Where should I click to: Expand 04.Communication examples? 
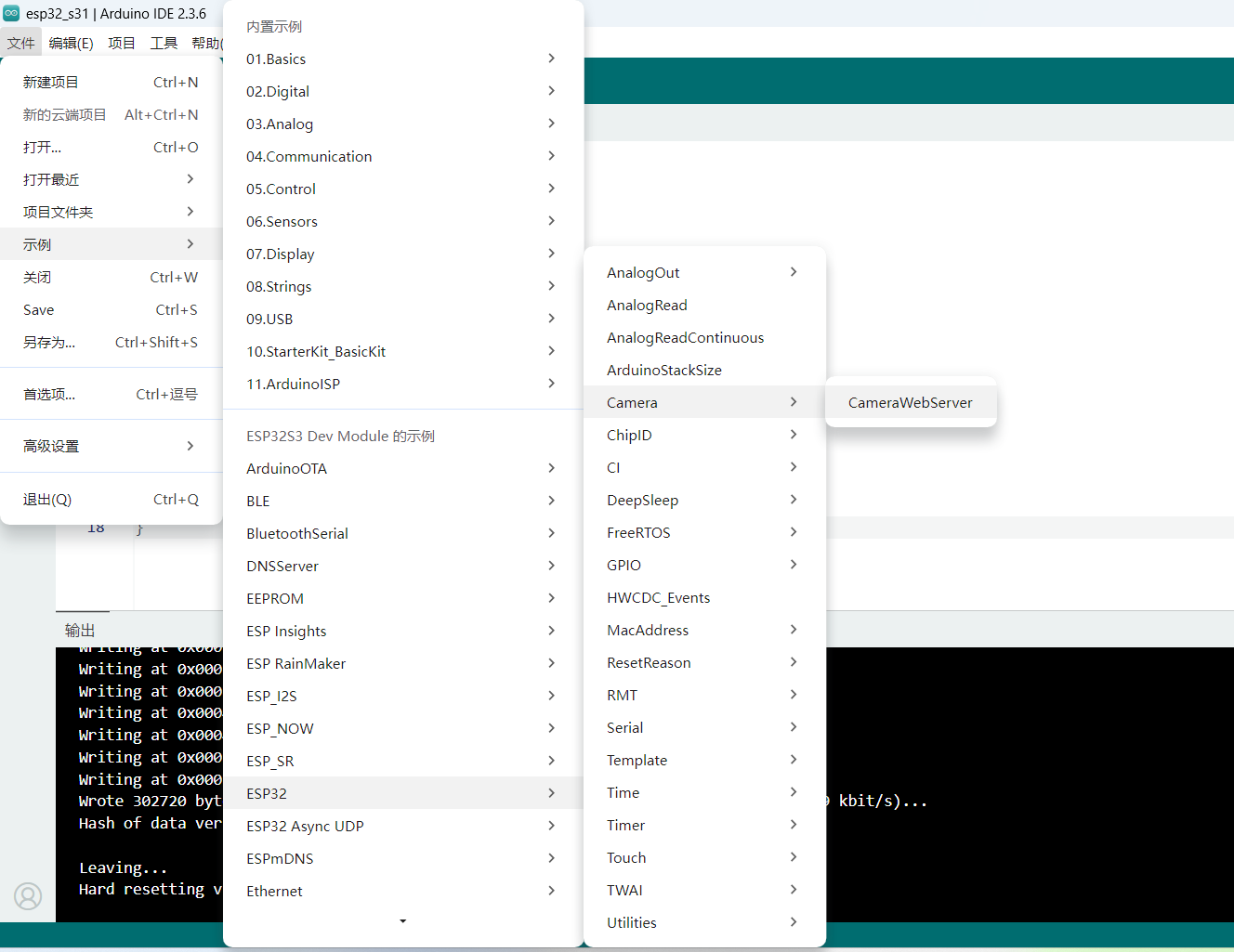point(403,156)
